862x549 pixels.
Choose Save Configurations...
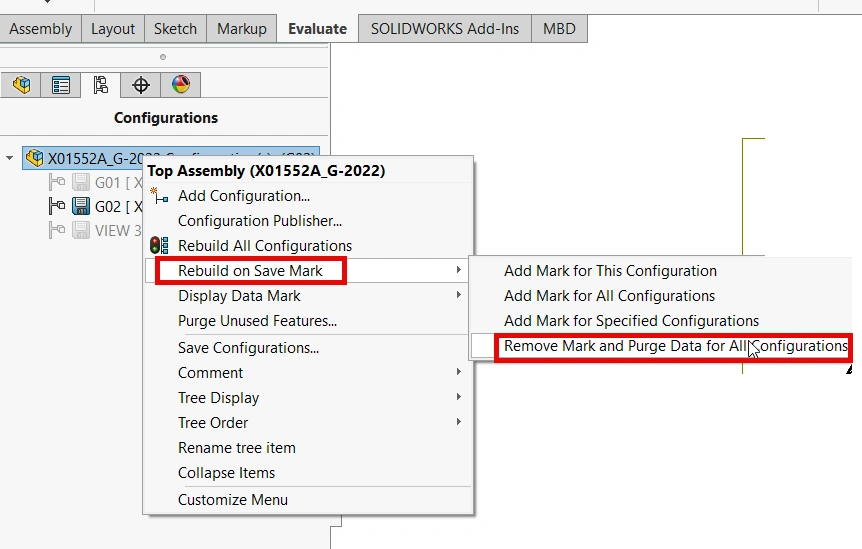coord(308,348)
